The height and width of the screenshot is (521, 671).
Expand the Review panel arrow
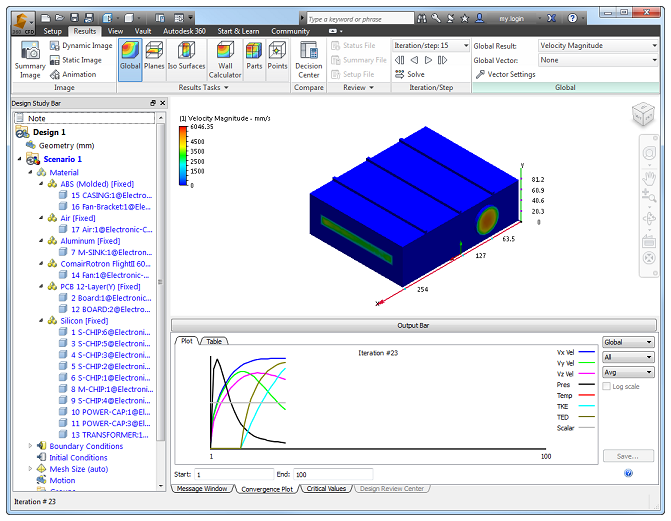coord(371,88)
